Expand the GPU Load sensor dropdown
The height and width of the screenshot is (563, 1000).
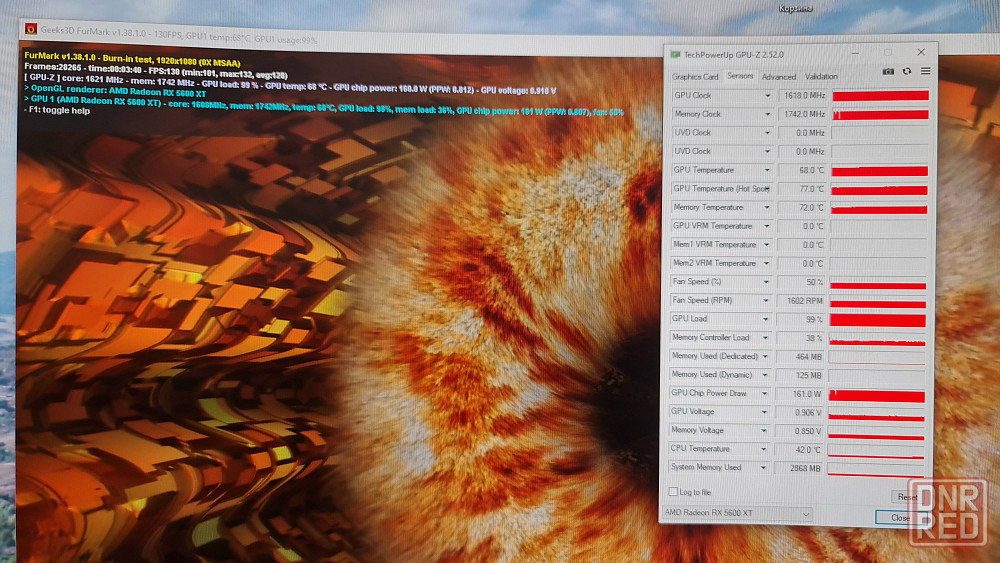coord(766,319)
